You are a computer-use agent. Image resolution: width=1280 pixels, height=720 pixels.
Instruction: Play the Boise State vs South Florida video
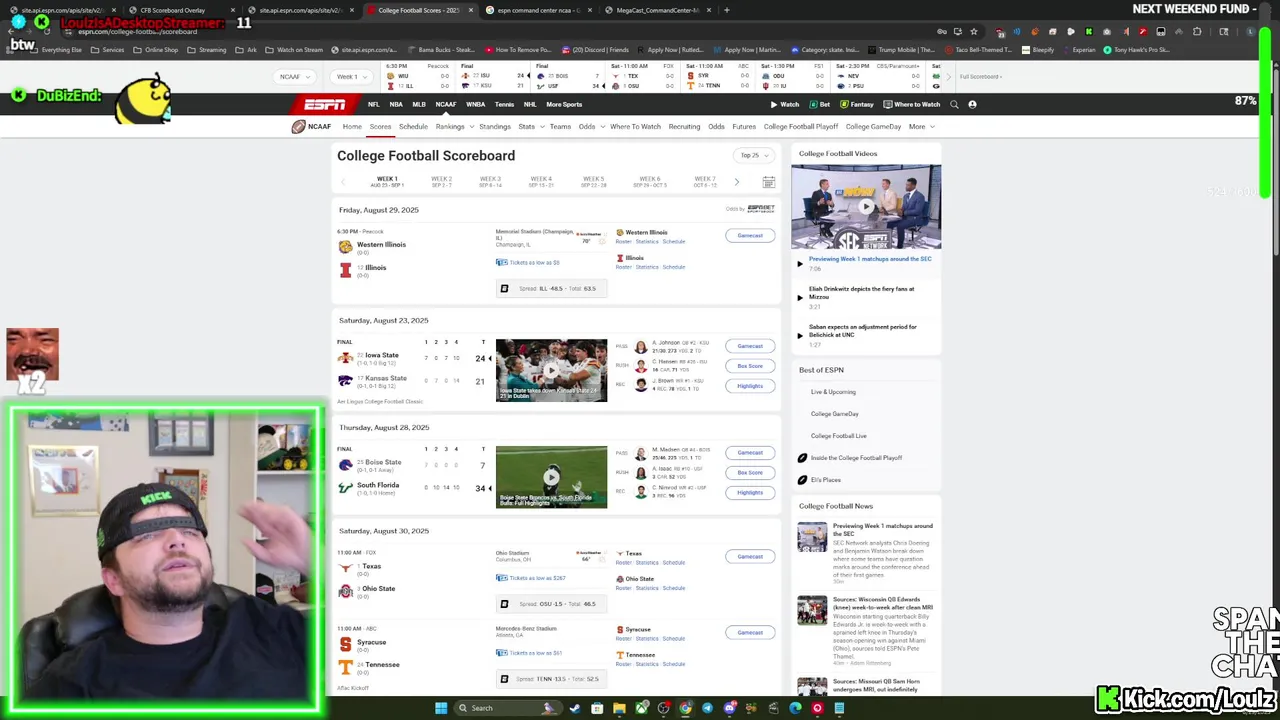pyautogui.click(x=551, y=477)
